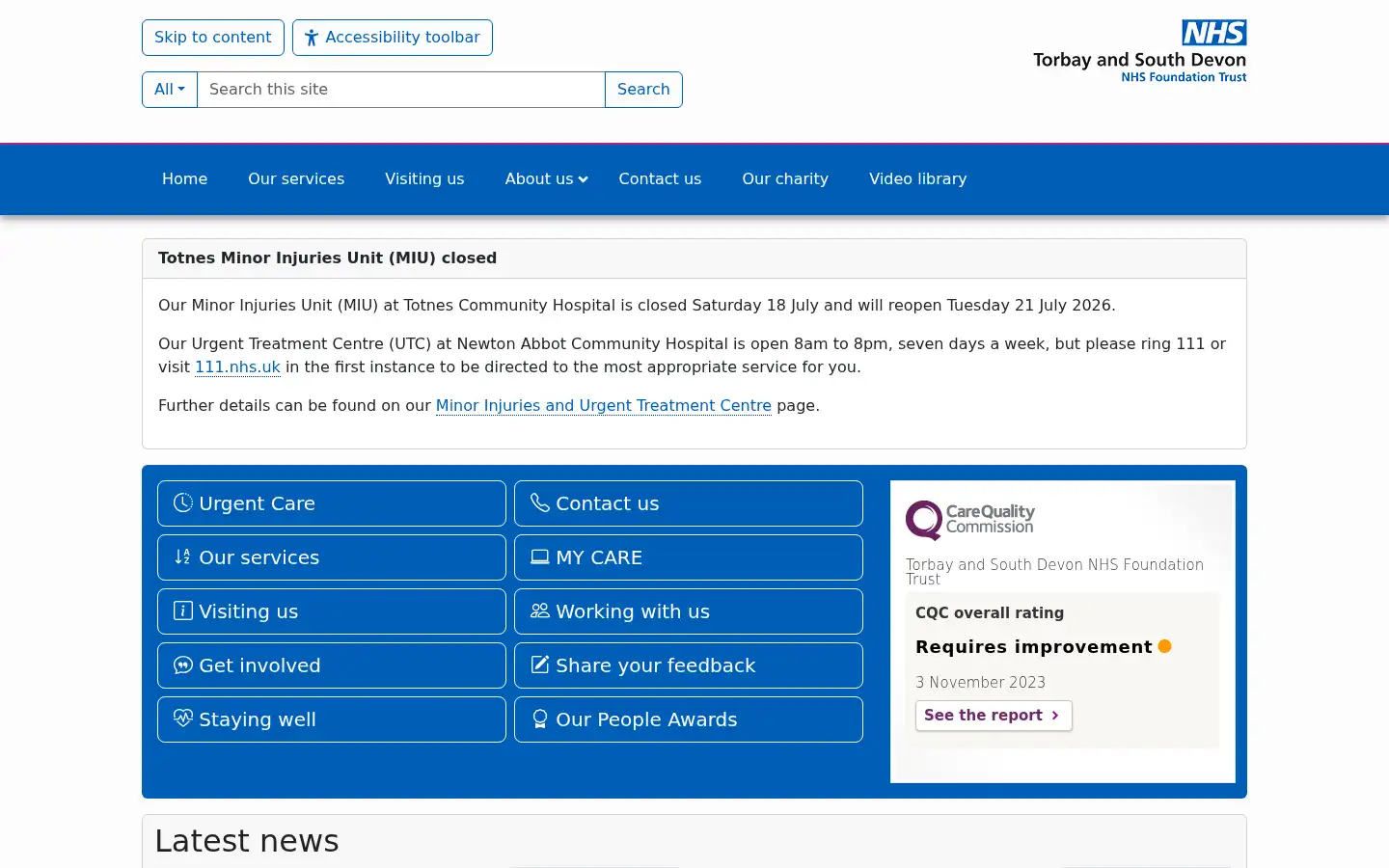The width and height of the screenshot is (1389, 868).
Task: Click the accessibility person icon in the toolbar button
Action: pyautogui.click(x=312, y=38)
